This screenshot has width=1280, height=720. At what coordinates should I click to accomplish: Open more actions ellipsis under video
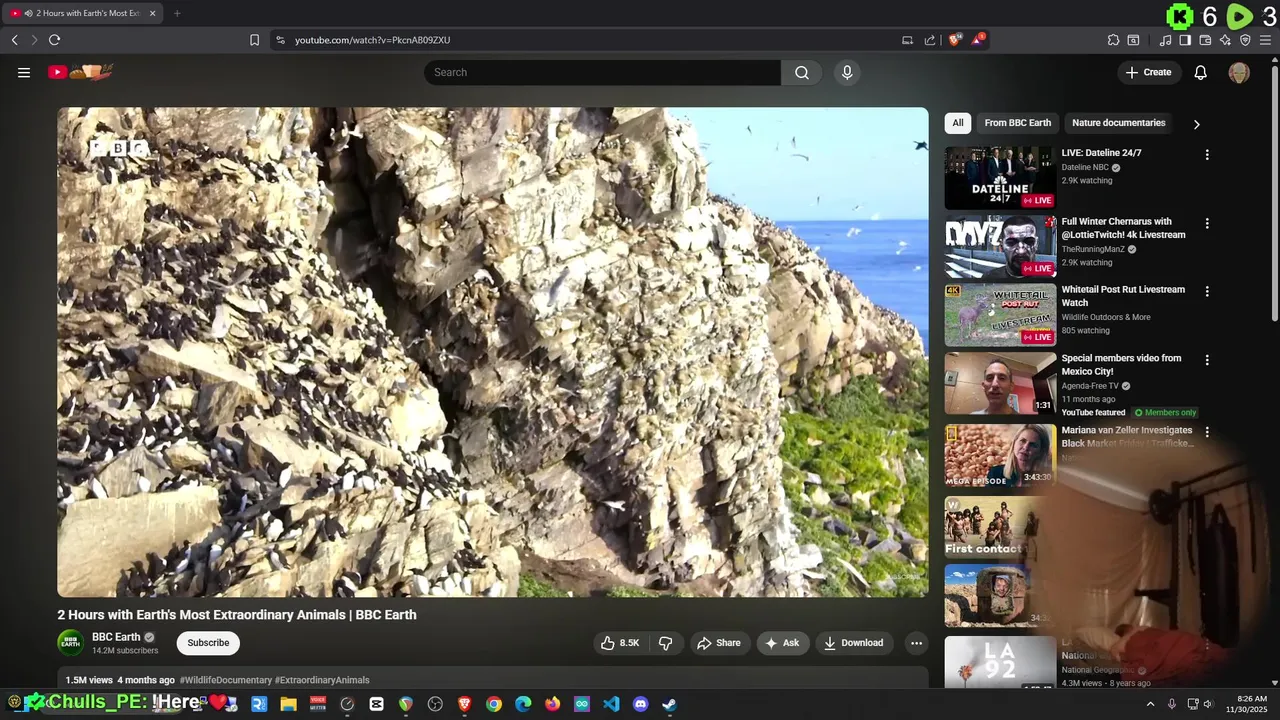point(916,643)
